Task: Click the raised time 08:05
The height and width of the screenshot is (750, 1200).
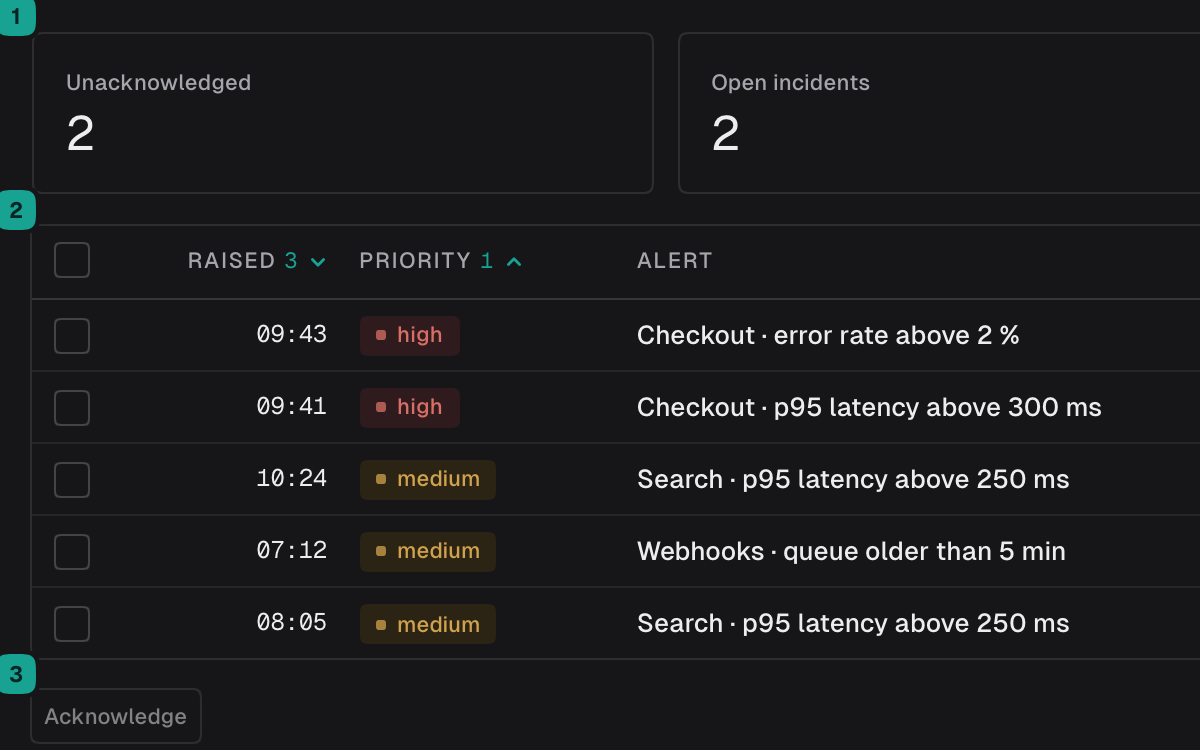Action: tap(292, 623)
